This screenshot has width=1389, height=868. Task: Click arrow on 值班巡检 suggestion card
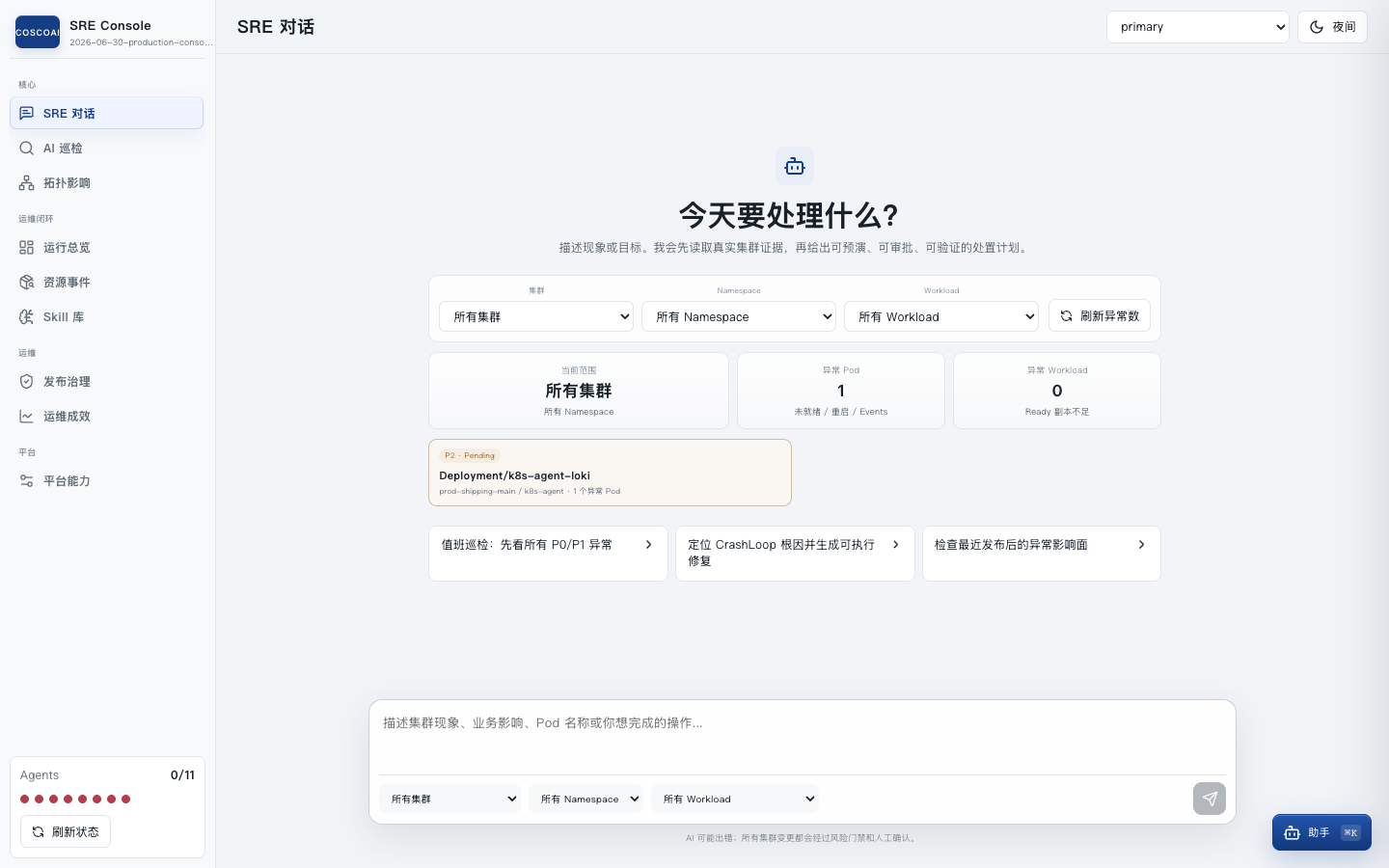(648, 544)
